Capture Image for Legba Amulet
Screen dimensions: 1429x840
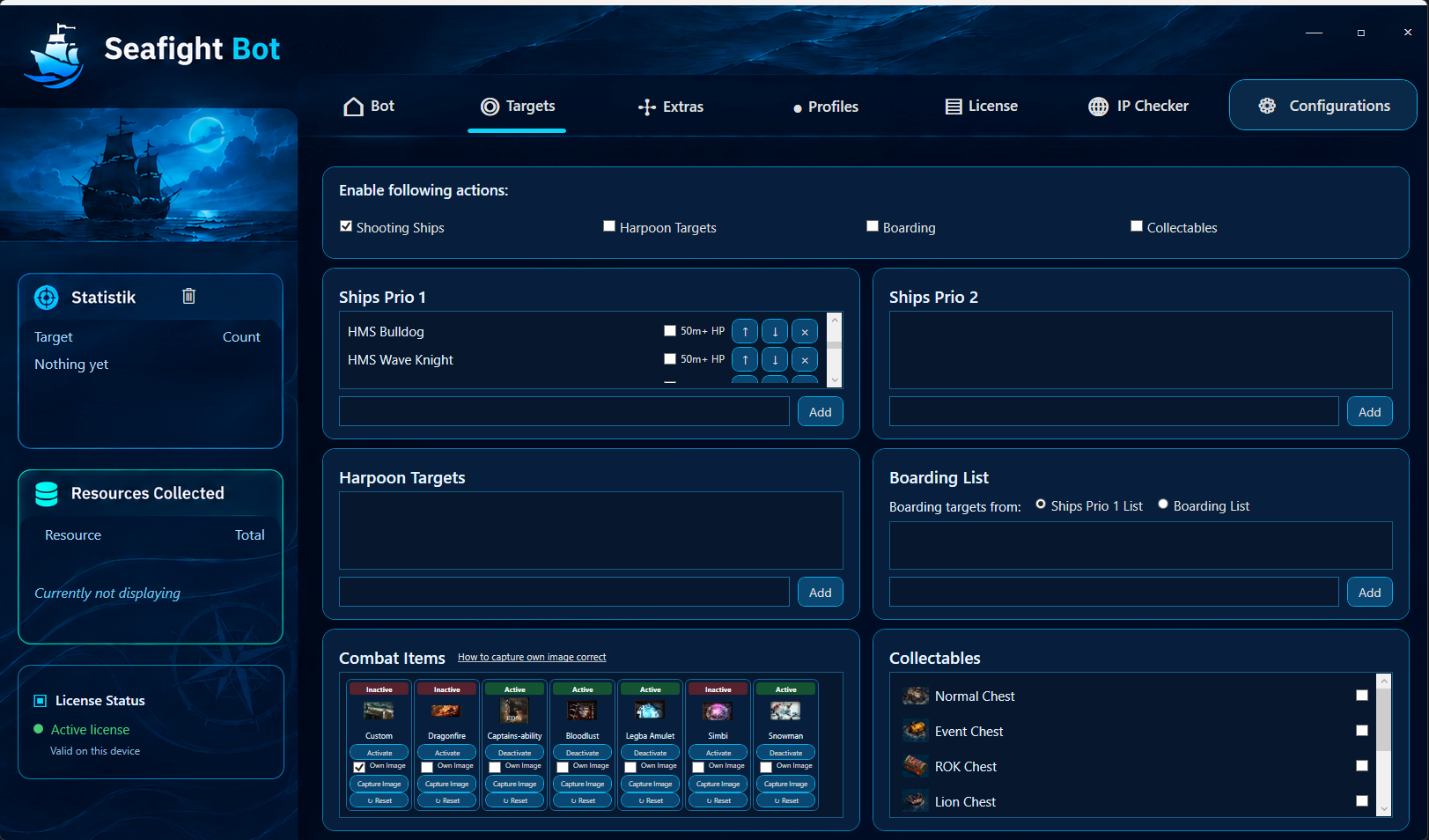[x=650, y=784]
